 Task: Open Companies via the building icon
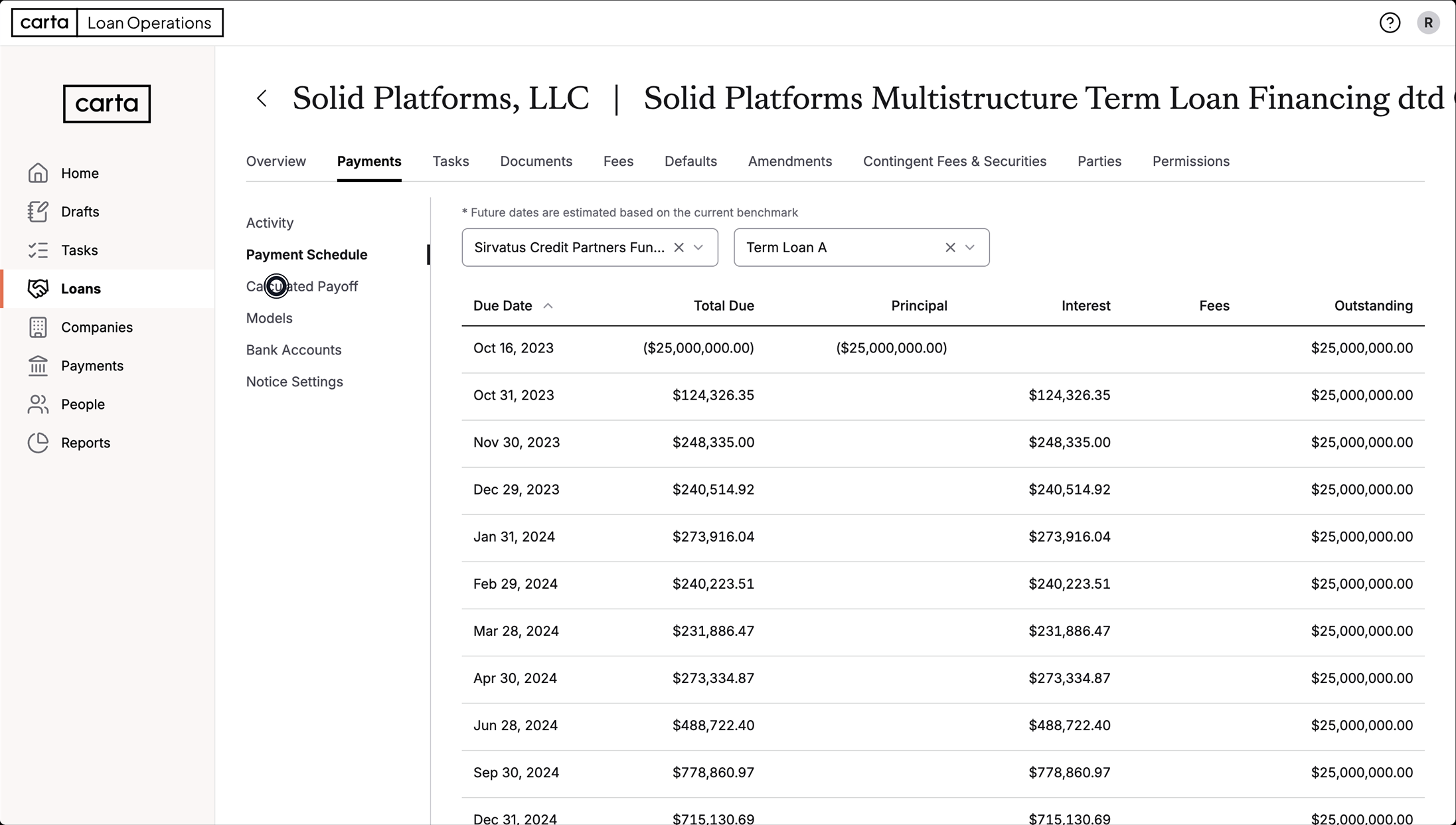coord(39,327)
